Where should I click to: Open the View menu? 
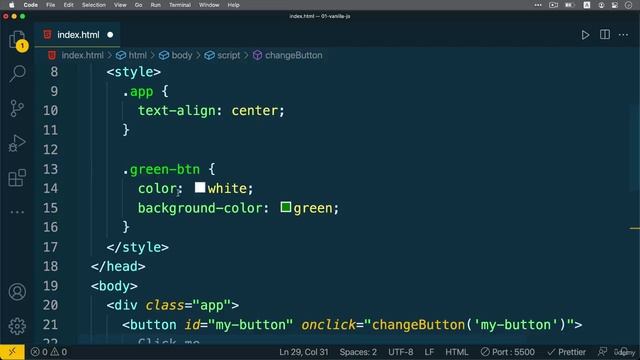(x=120, y=5)
